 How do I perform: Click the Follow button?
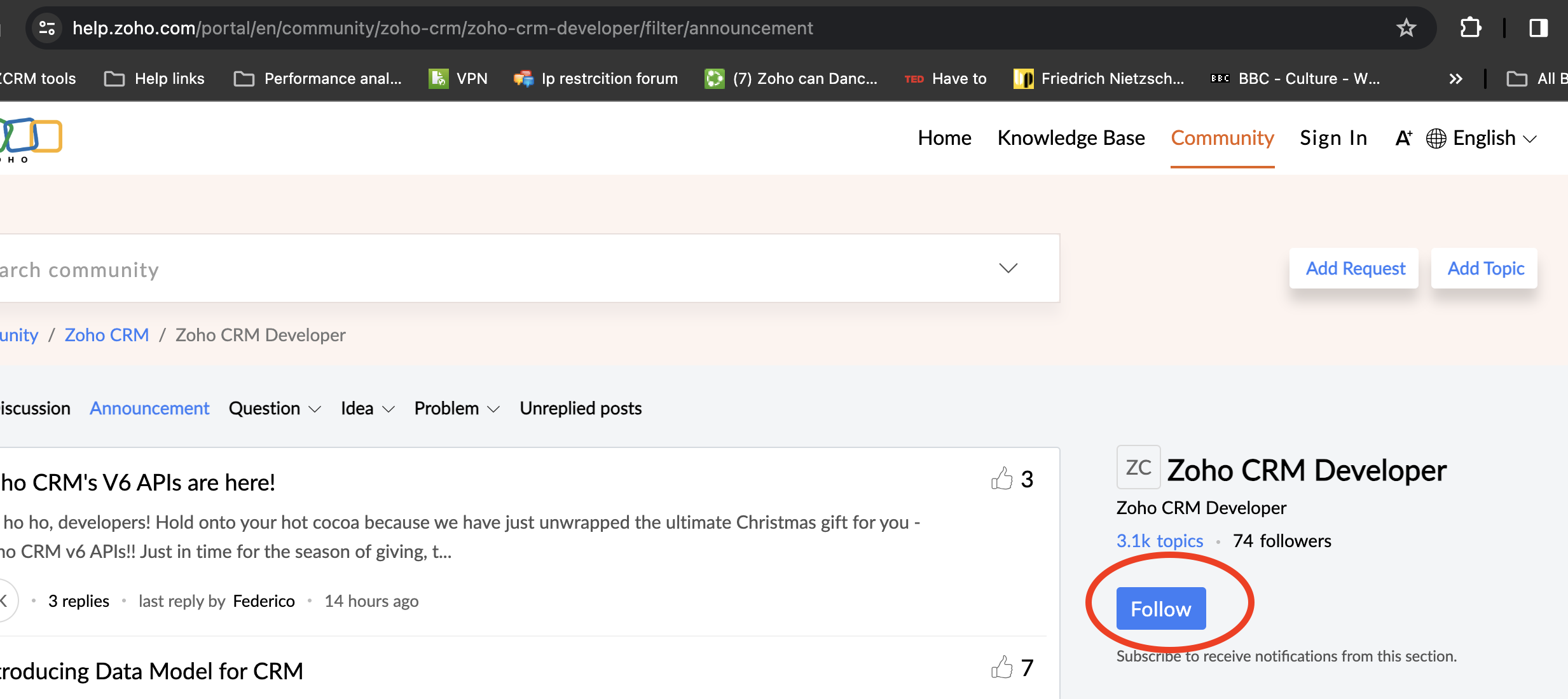point(1160,608)
